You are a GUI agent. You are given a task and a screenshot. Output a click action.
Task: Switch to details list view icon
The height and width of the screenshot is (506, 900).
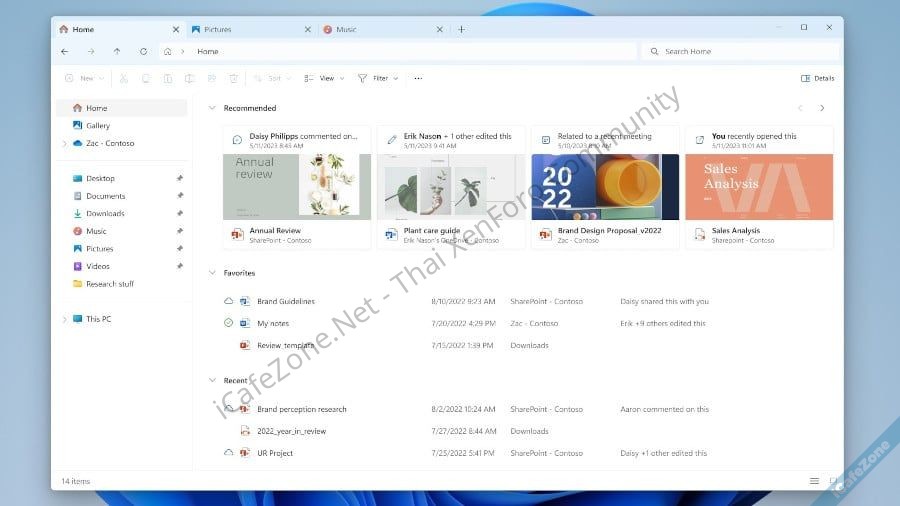click(x=814, y=481)
